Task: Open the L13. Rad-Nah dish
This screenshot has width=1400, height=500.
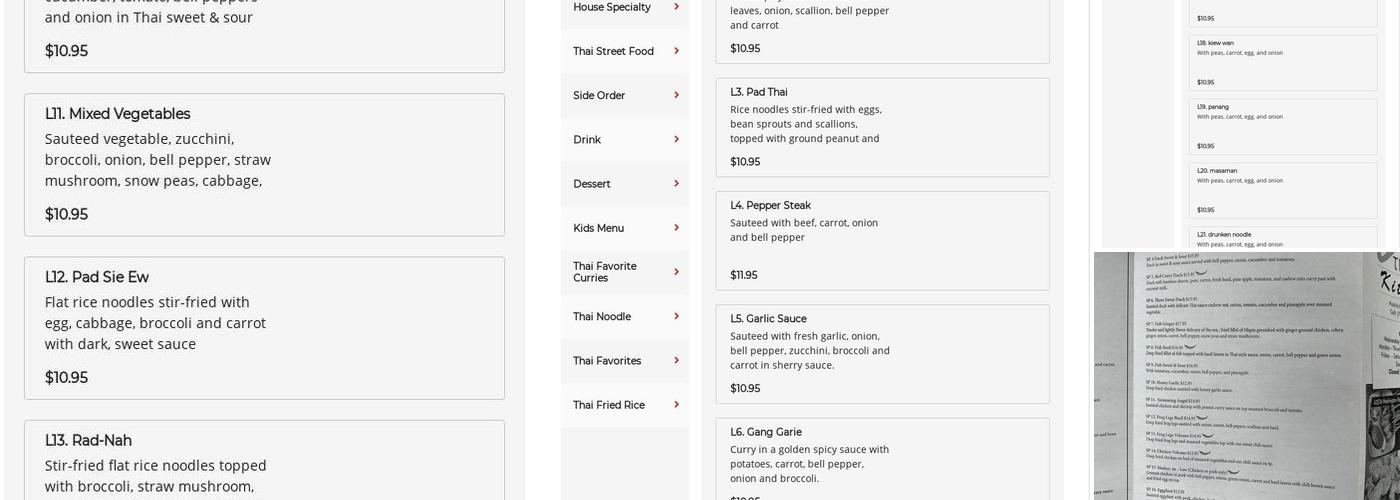Action: pyautogui.click(x=88, y=440)
